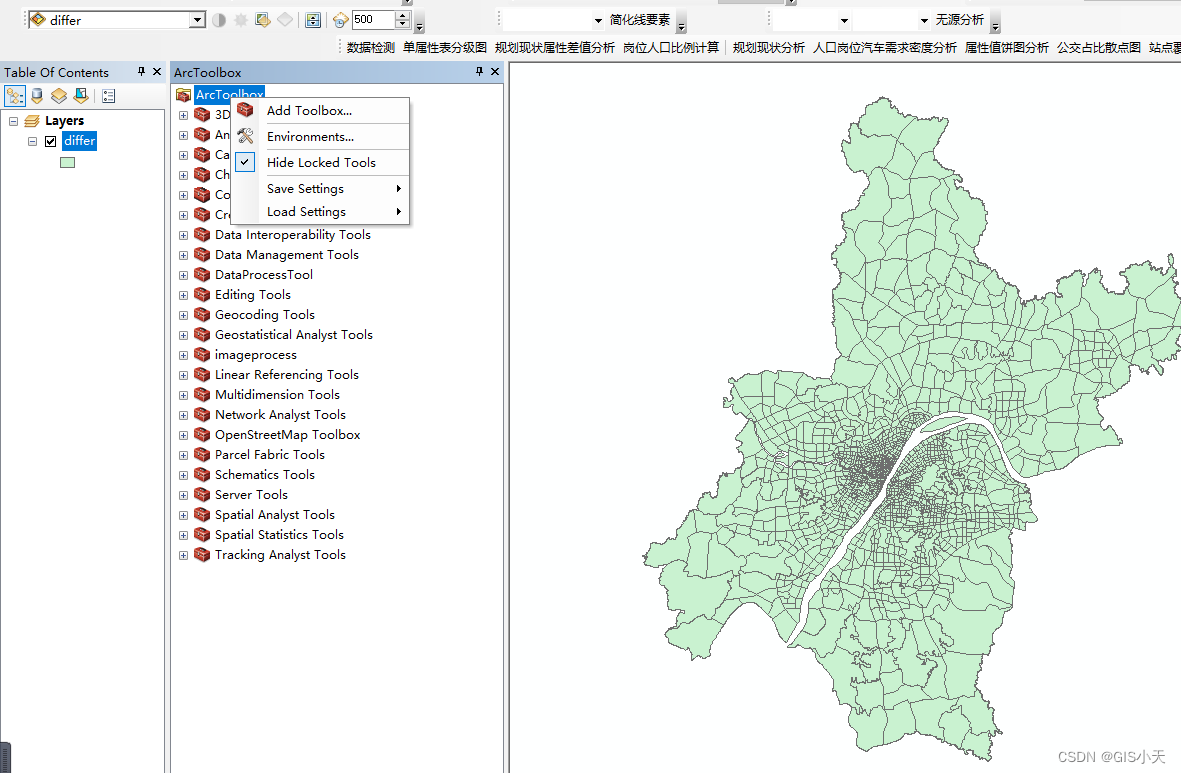The image size is (1181, 773).
Task: Open the Adjust Transparency tool icon
Action: 262,19
